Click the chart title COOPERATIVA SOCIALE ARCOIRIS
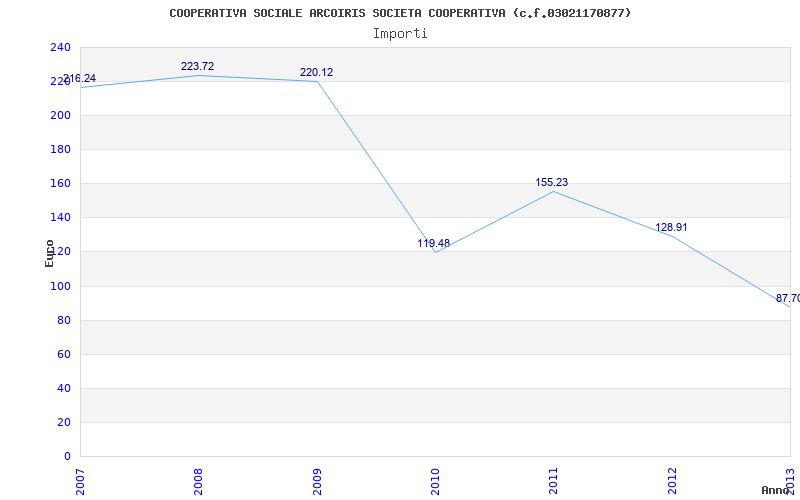Screen dimensions: 800x500 click(x=400, y=13)
